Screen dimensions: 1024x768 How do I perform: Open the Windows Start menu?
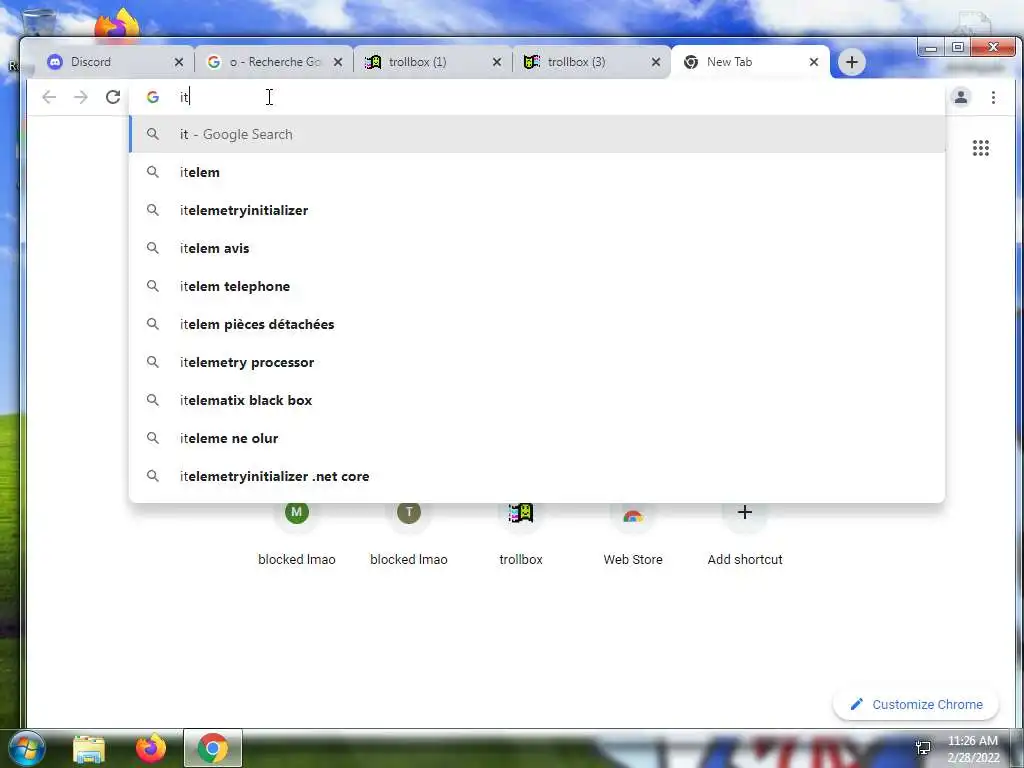point(26,748)
